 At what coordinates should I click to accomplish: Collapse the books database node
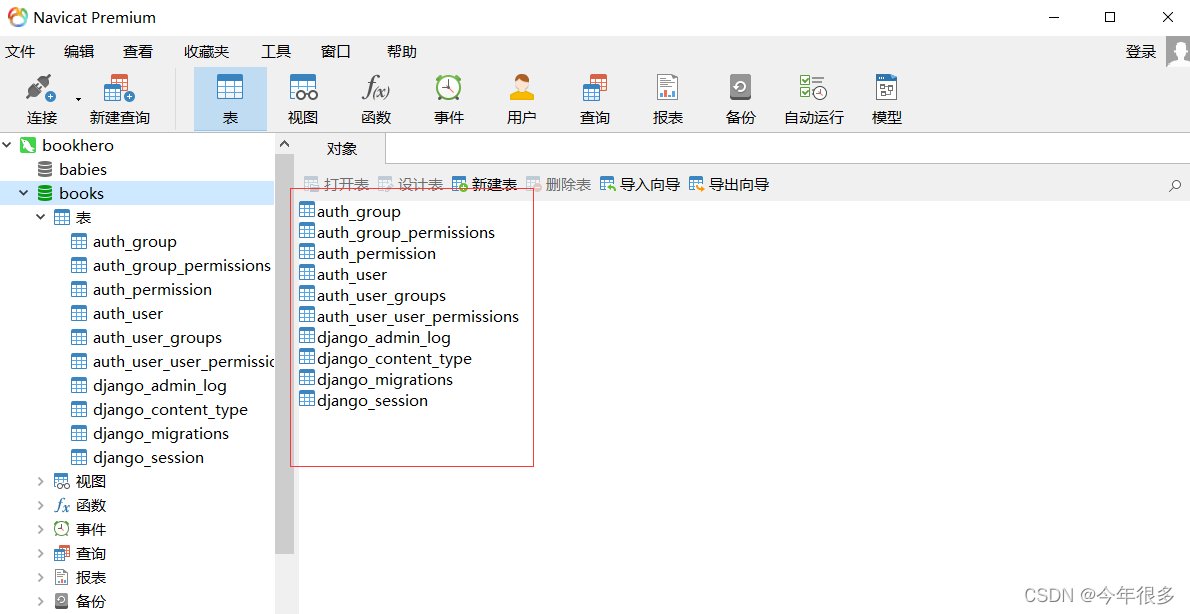click(24, 193)
